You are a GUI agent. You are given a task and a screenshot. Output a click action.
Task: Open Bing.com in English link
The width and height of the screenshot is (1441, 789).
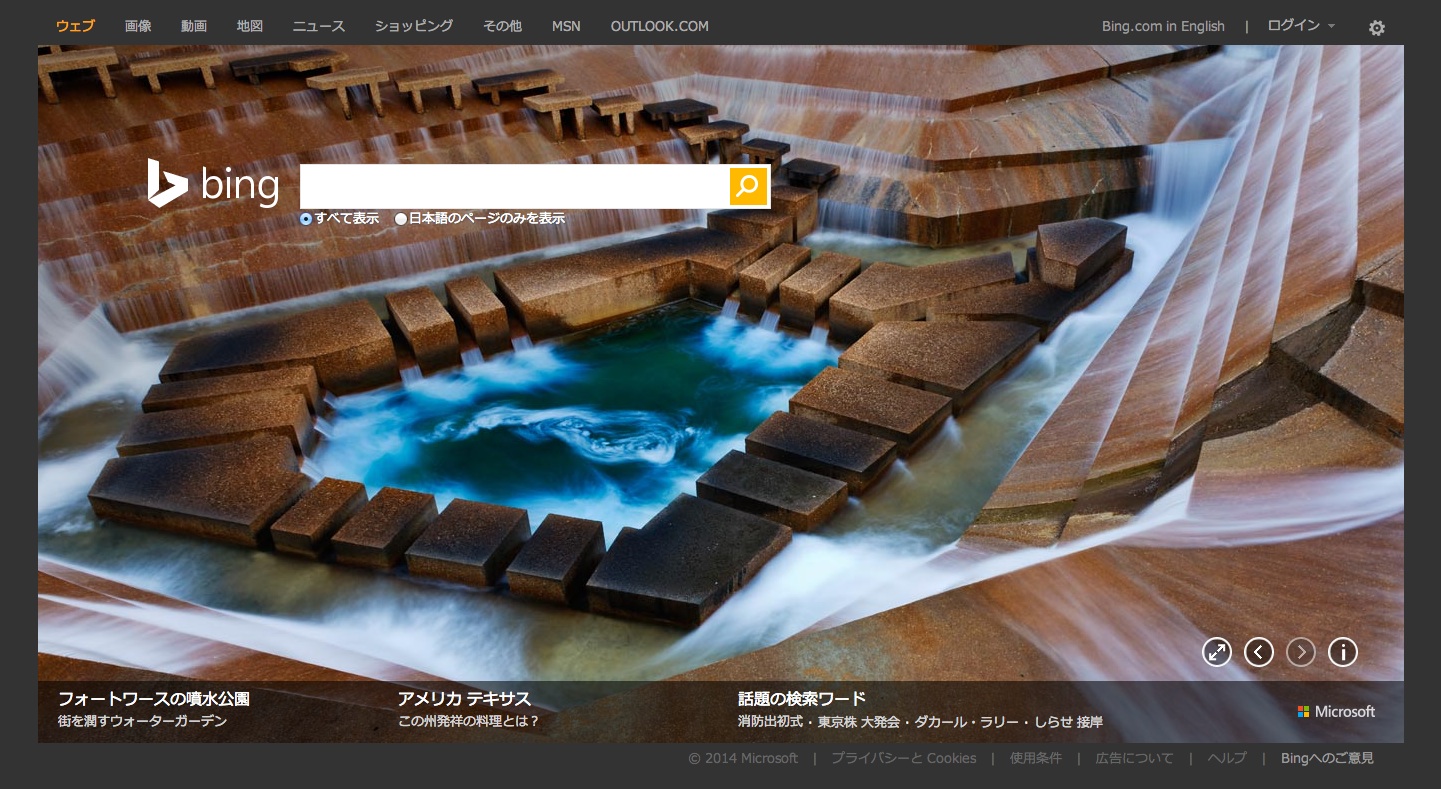click(x=1163, y=26)
